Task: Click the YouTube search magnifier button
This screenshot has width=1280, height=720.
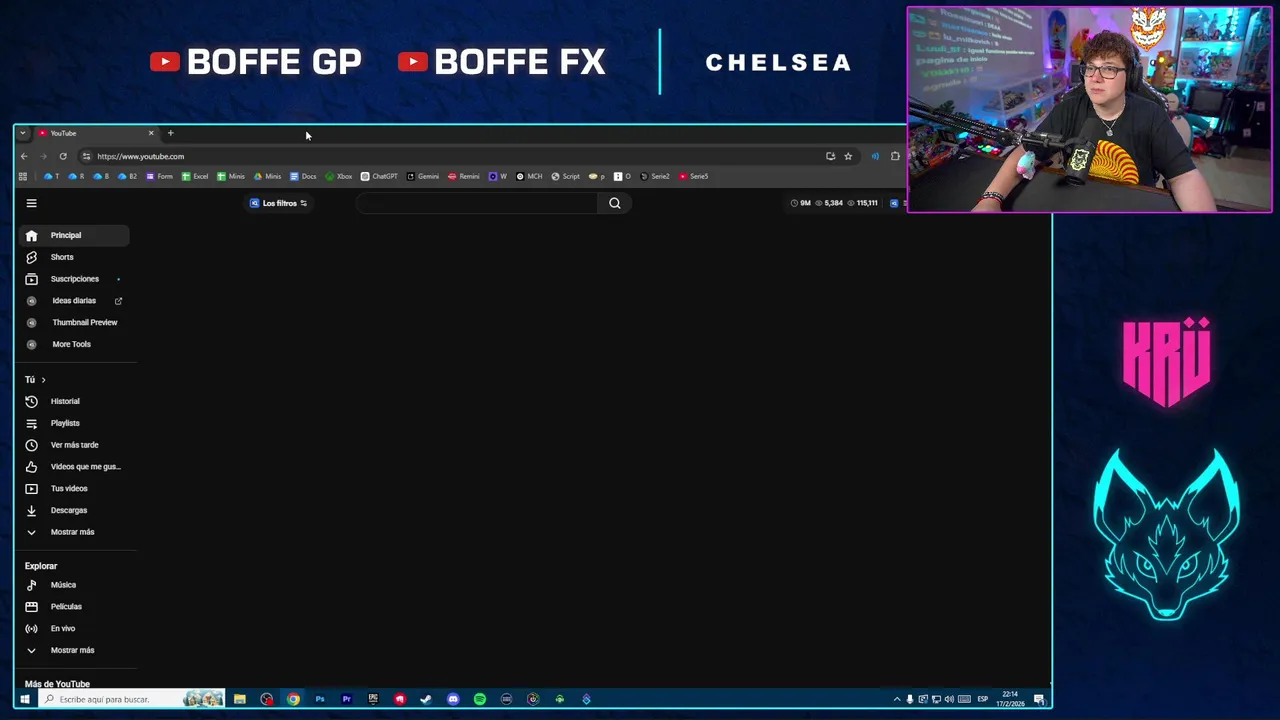Action: pos(615,203)
